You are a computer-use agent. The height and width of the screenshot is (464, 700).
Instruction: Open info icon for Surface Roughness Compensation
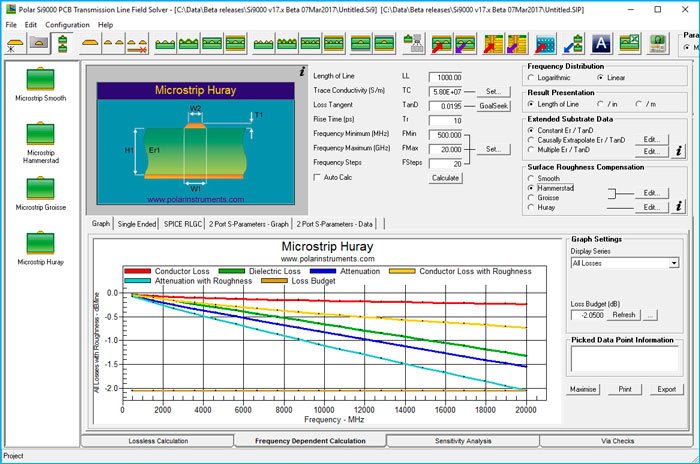click(x=679, y=206)
